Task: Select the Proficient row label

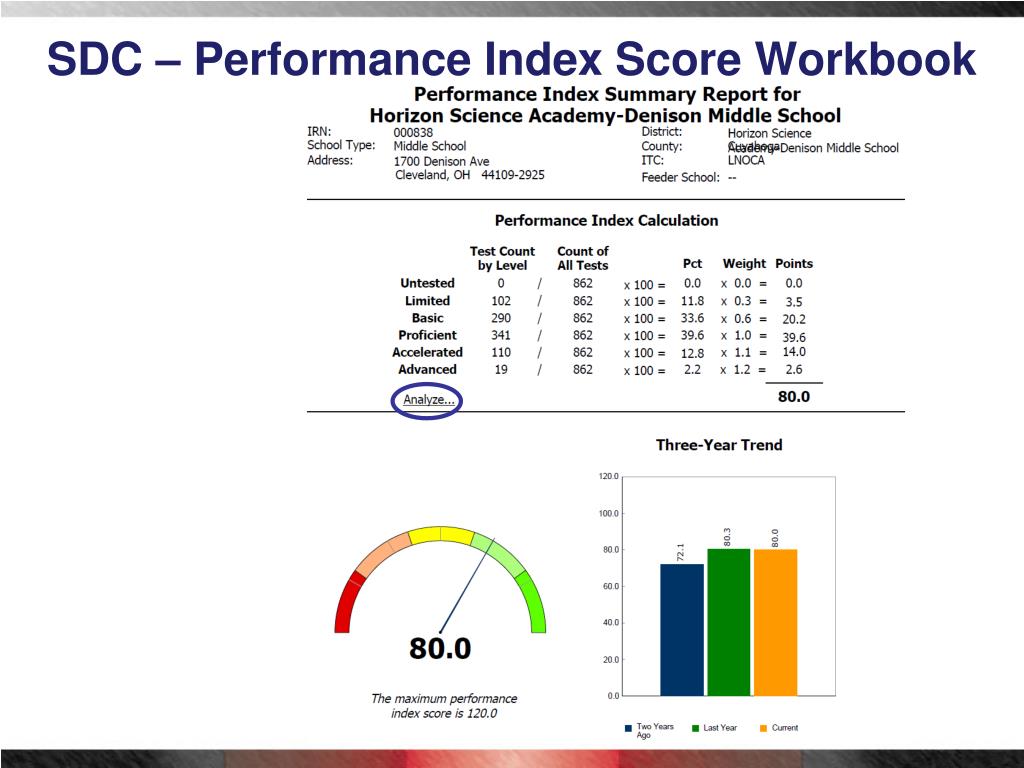Action: (427, 335)
